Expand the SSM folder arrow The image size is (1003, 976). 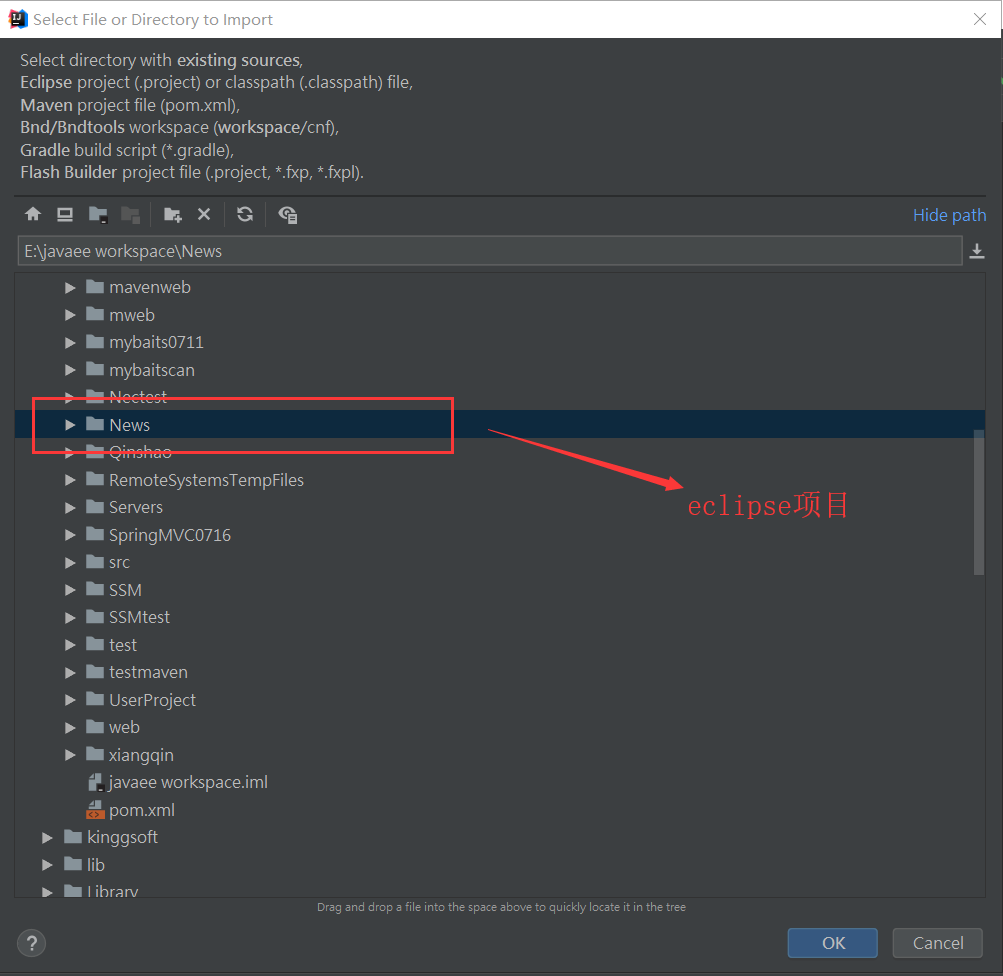click(x=70, y=590)
